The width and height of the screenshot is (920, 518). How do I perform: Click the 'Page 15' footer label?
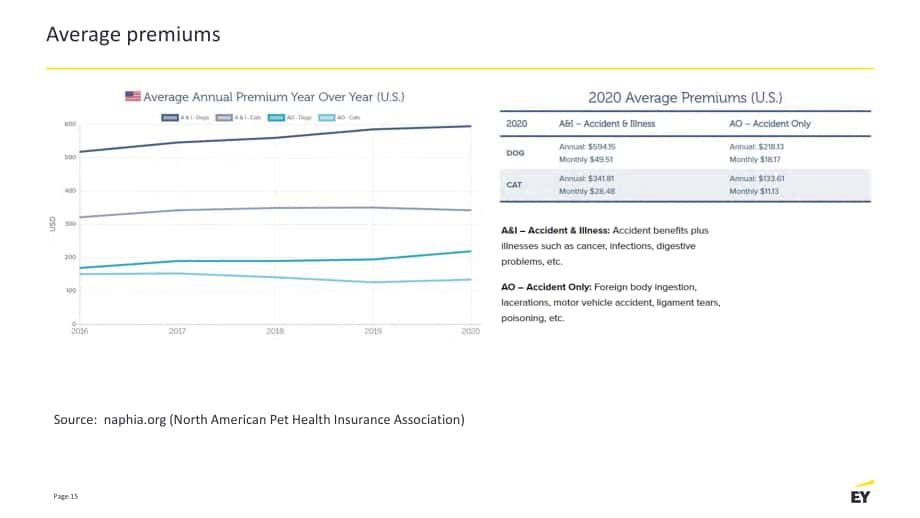(65, 496)
